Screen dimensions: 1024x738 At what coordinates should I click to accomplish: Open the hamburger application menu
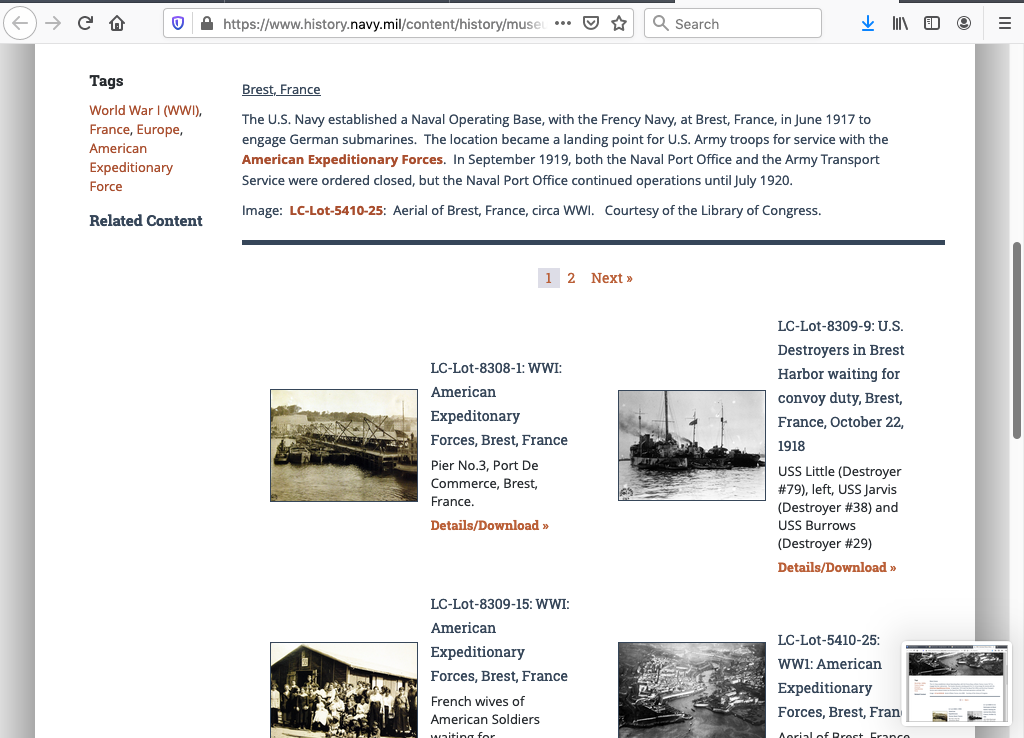coord(1004,23)
